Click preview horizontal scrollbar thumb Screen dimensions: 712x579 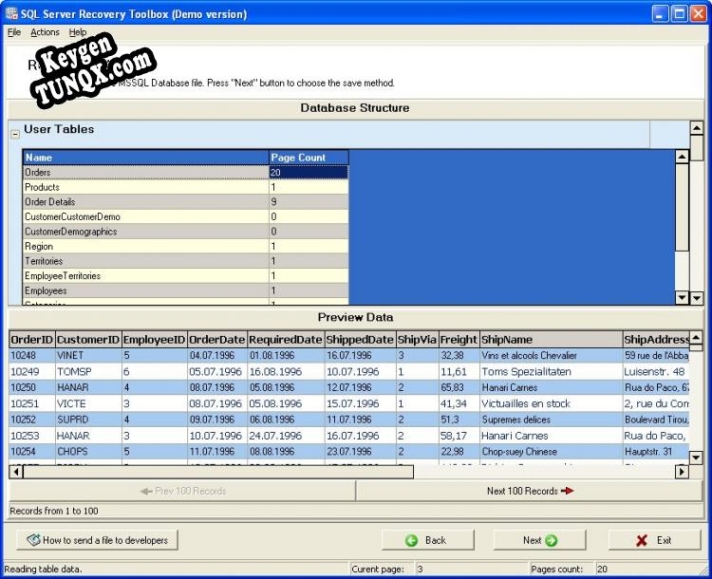point(218,472)
